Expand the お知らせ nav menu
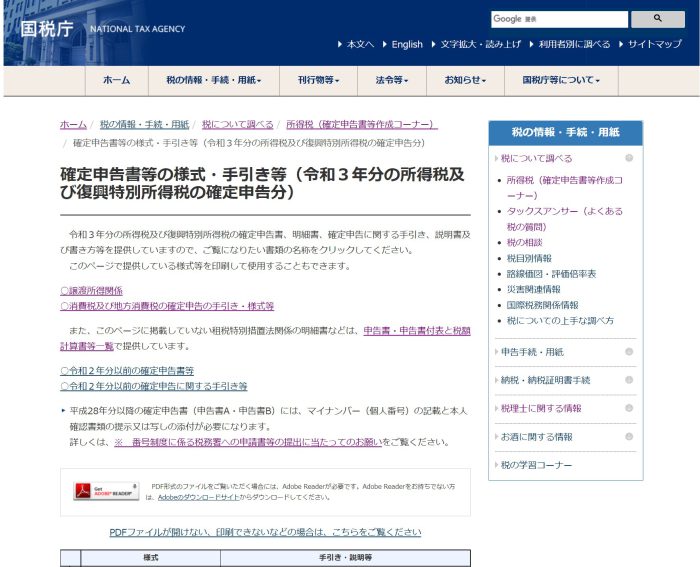The width and height of the screenshot is (700, 567). tap(465, 80)
